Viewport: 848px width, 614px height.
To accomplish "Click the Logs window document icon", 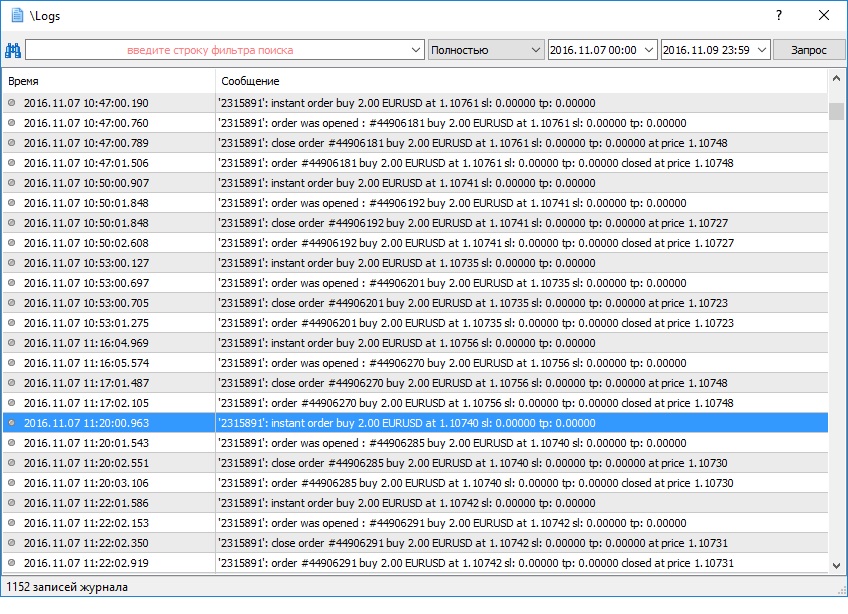I will pyautogui.click(x=17, y=15).
